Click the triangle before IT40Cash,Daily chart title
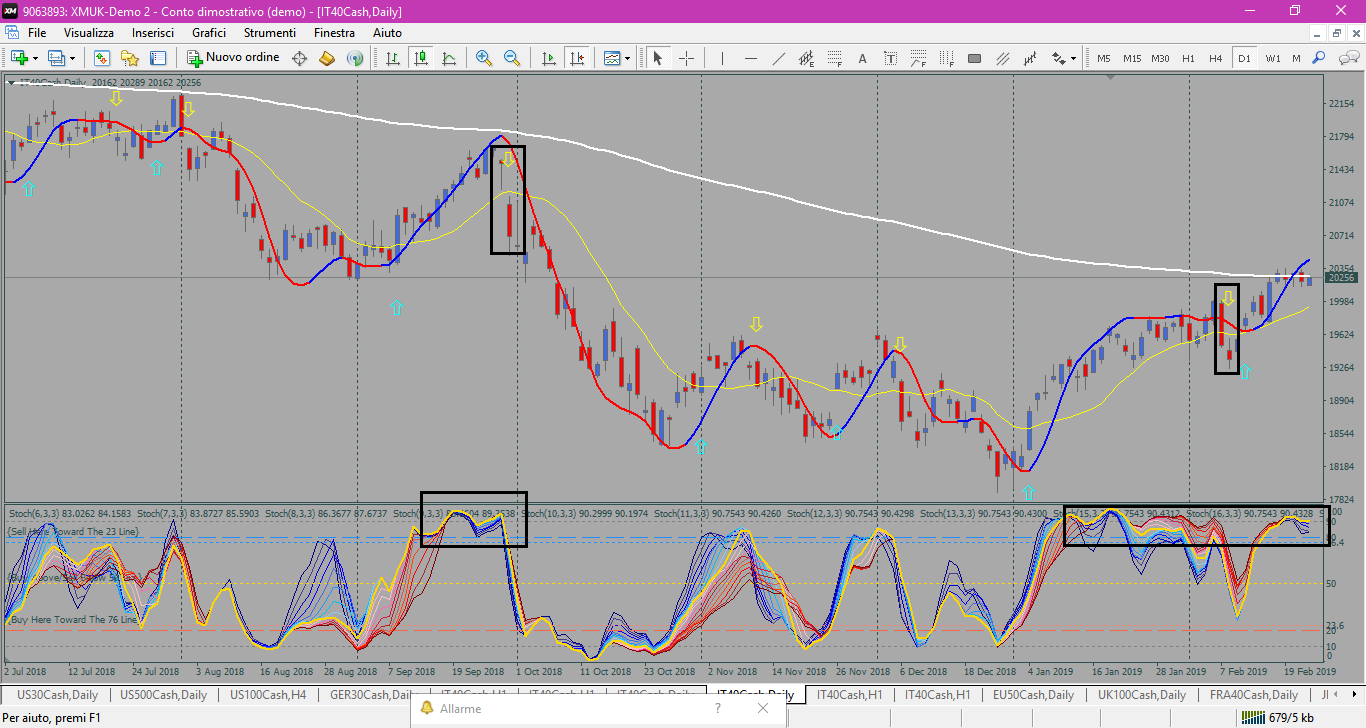The width and height of the screenshot is (1366, 728). point(10,82)
